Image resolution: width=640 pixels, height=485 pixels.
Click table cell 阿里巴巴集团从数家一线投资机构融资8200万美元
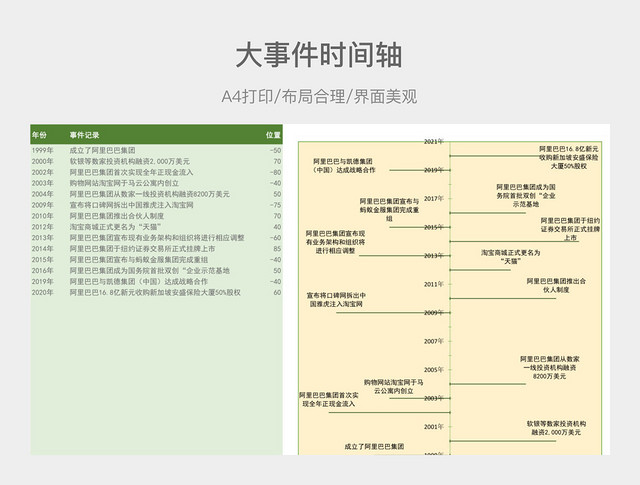[x=149, y=194]
